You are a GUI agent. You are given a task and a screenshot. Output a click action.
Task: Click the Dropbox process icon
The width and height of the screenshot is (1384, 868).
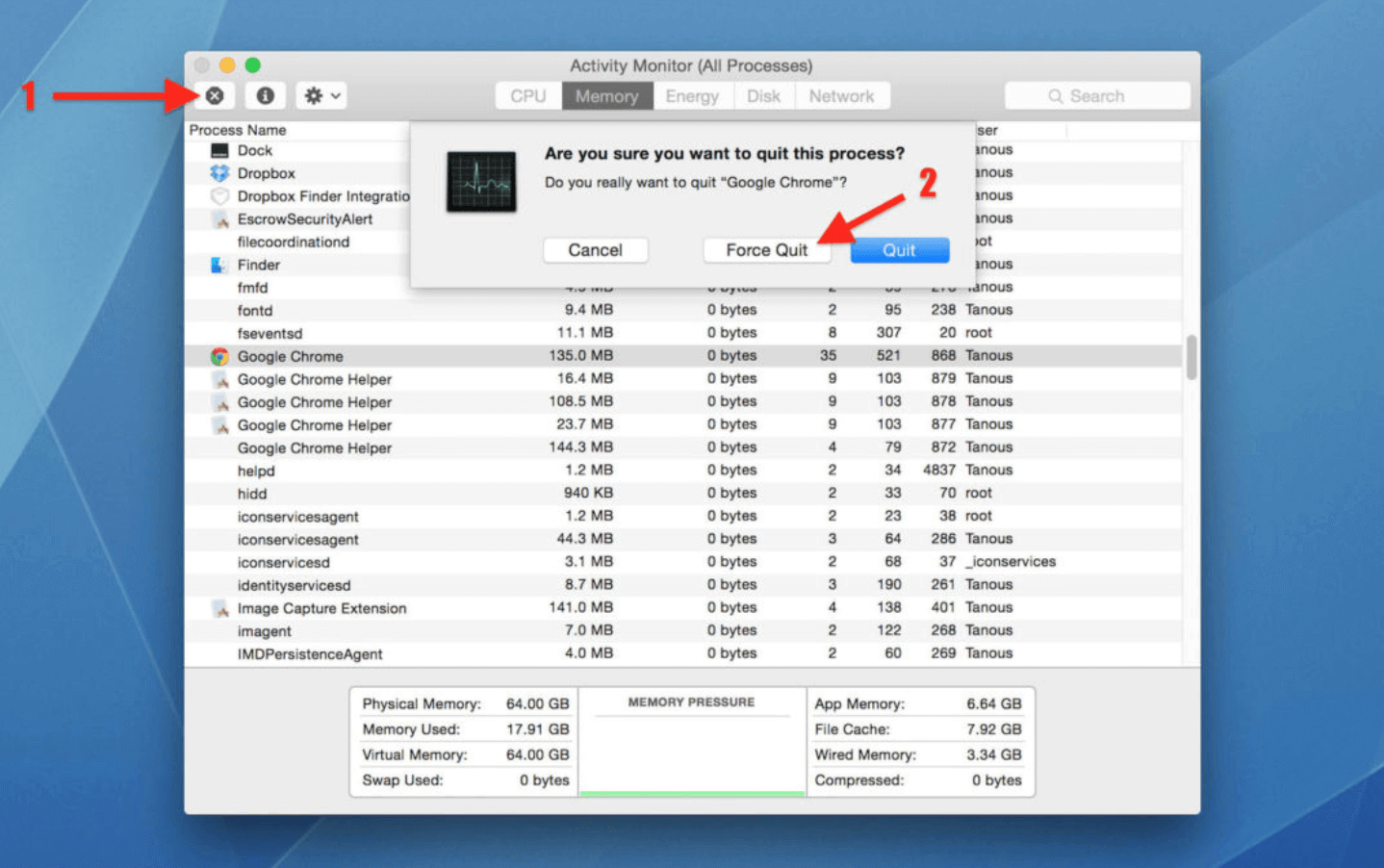point(219,173)
